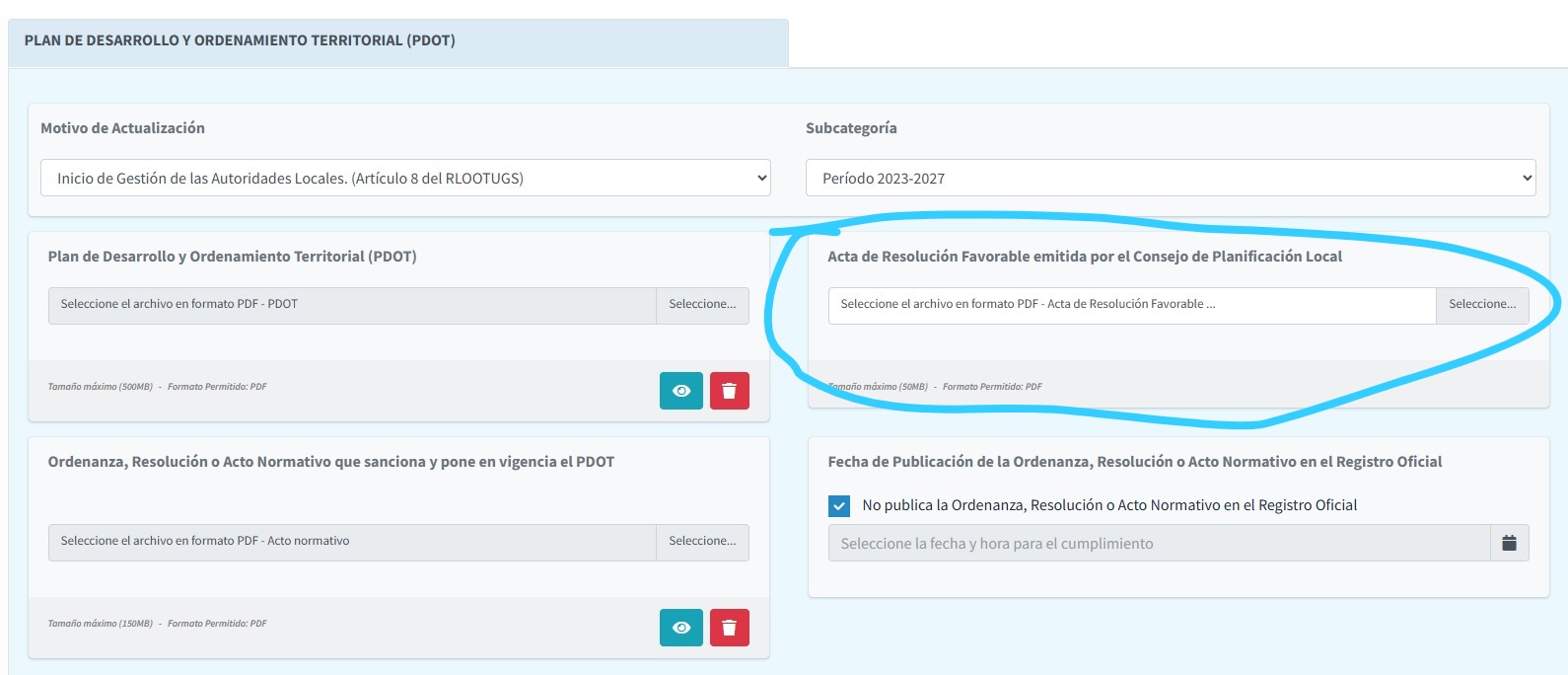Open the Motivo de Actualización dropdown
The height and width of the screenshot is (675, 1568).
click(x=405, y=178)
